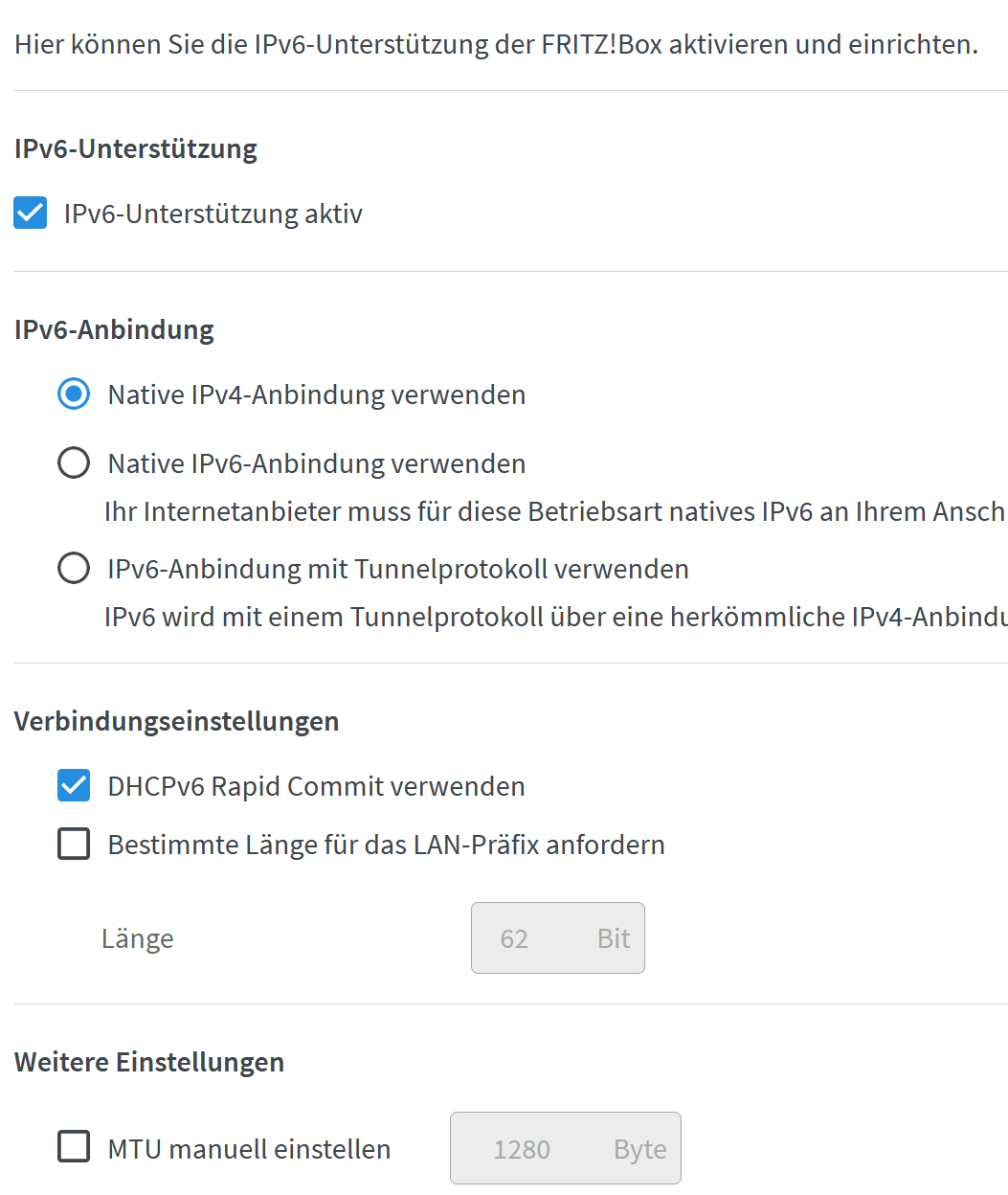Choose the Native IPv6-Anbindung verwenden radio option
Image resolution: width=1008 pixels, height=1195 pixels.
point(74,463)
